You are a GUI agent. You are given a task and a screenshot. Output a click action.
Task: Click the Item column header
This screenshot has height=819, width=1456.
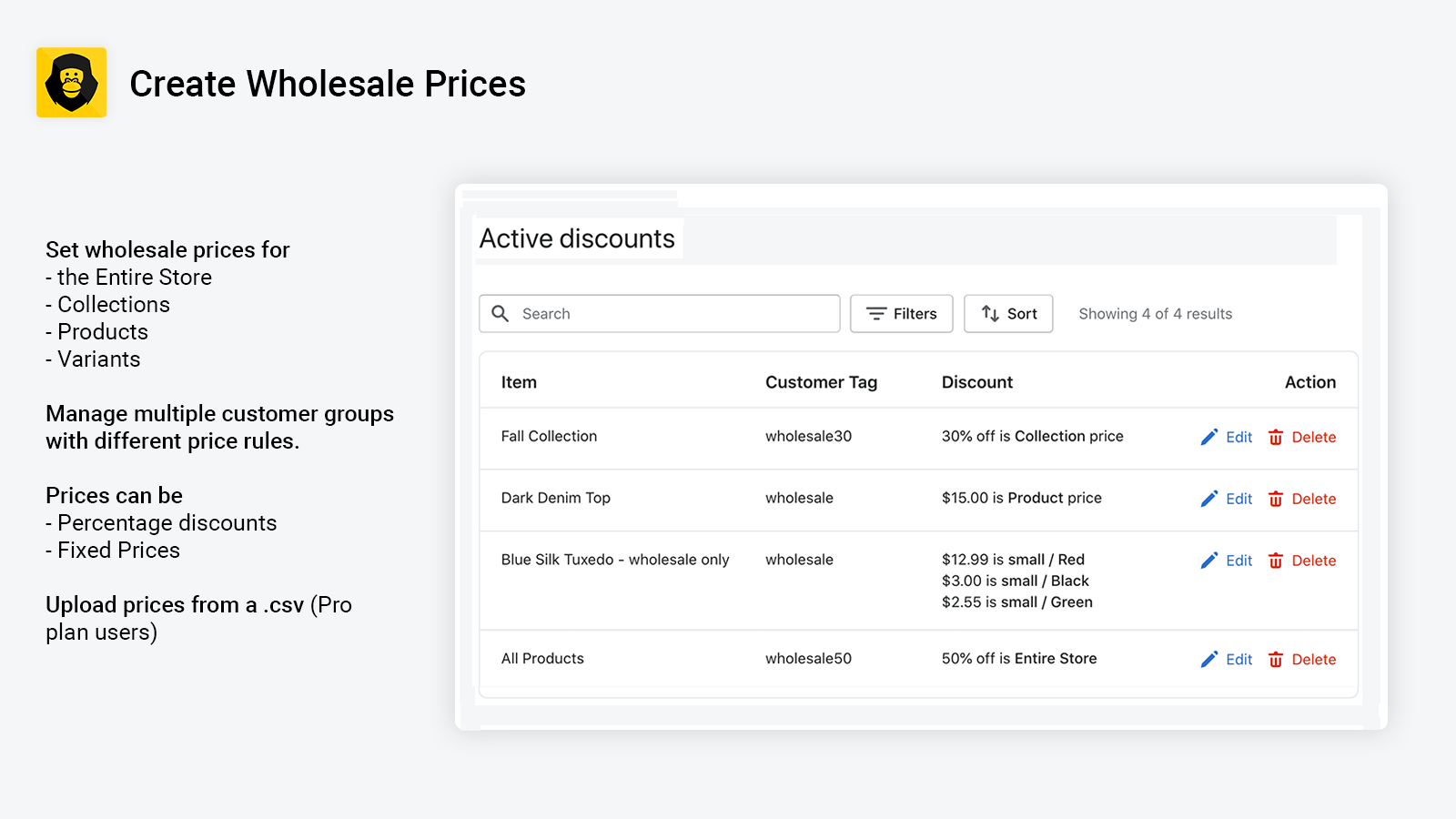coord(519,382)
